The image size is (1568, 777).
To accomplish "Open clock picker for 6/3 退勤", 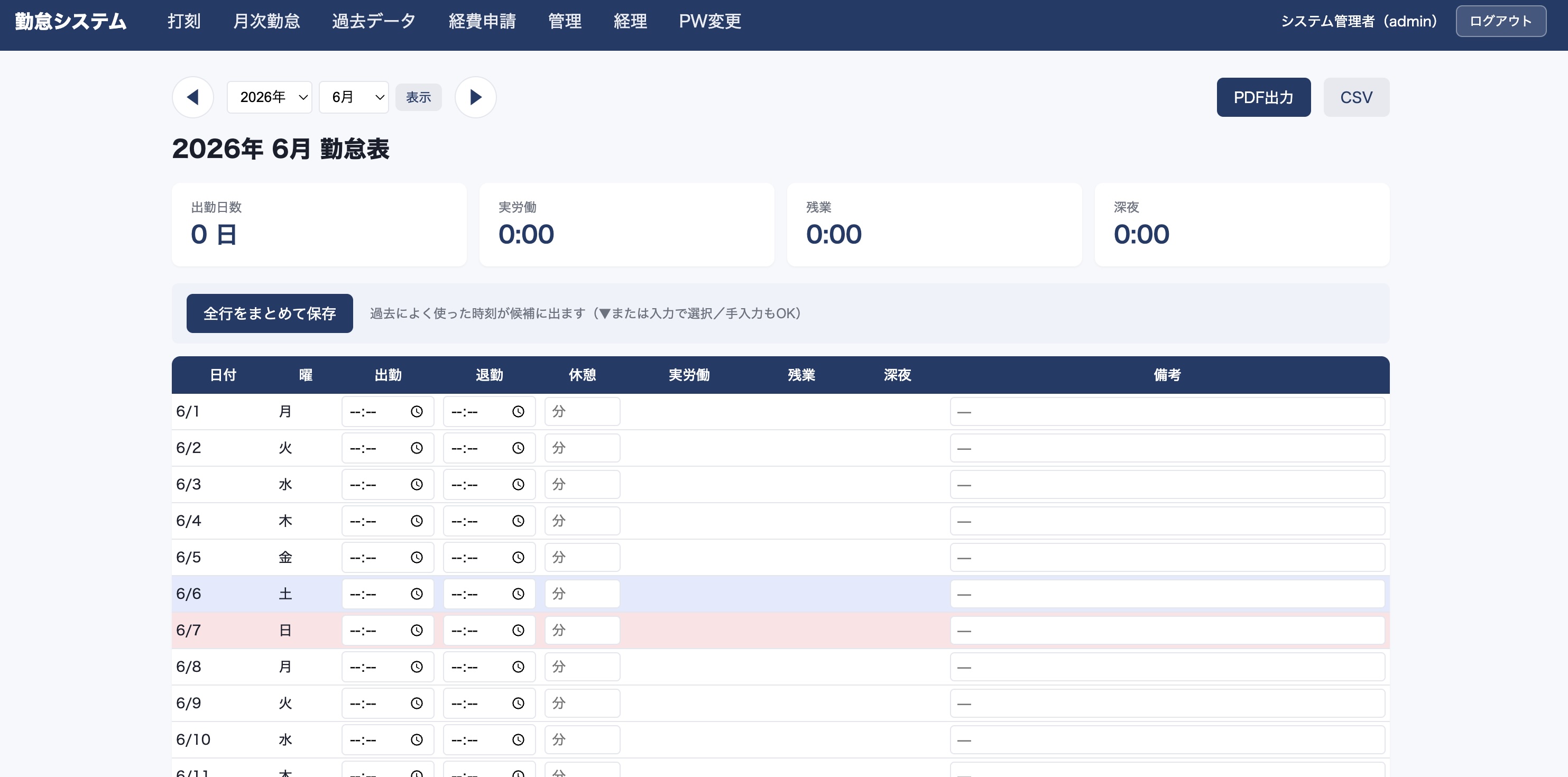I will pos(518,485).
